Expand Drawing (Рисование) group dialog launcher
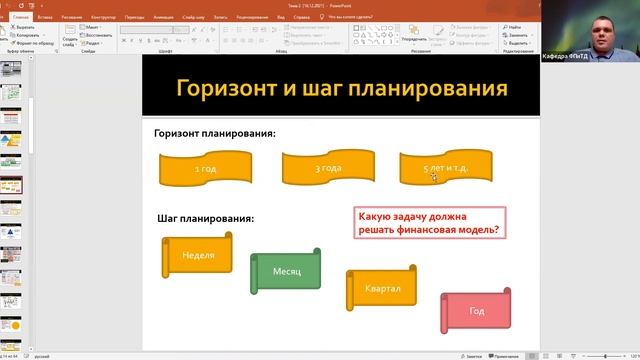Screen dimensions: 640x360 (496, 51)
